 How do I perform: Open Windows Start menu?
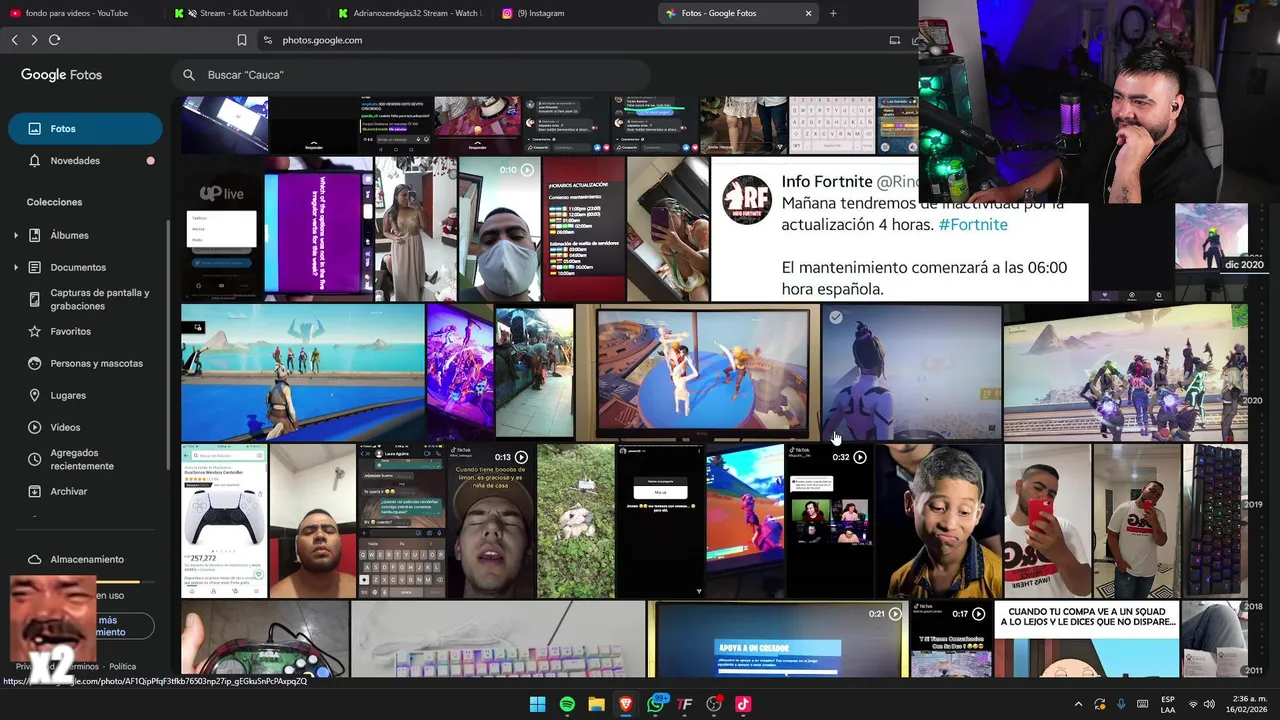[x=537, y=704]
